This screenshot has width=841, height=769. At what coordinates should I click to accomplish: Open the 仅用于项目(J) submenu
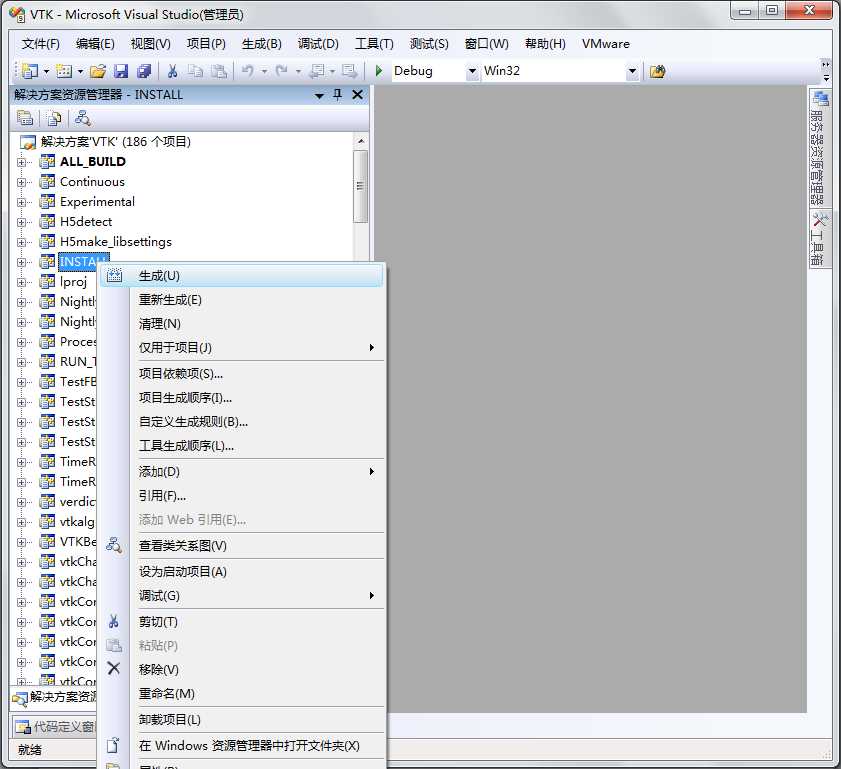click(x=242, y=347)
